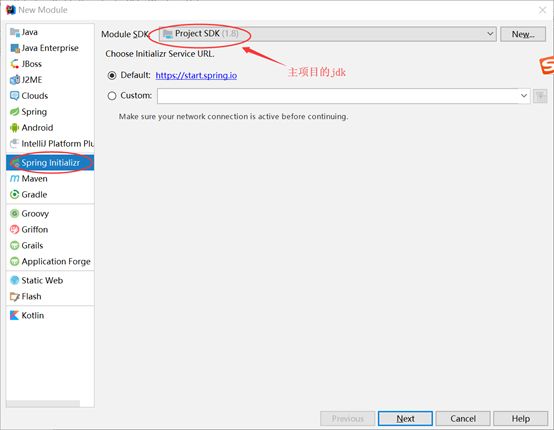Click the New... SDK button
The height and width of the screenshot is (430, 554).
pyautogui.click(x=523, y=34)
